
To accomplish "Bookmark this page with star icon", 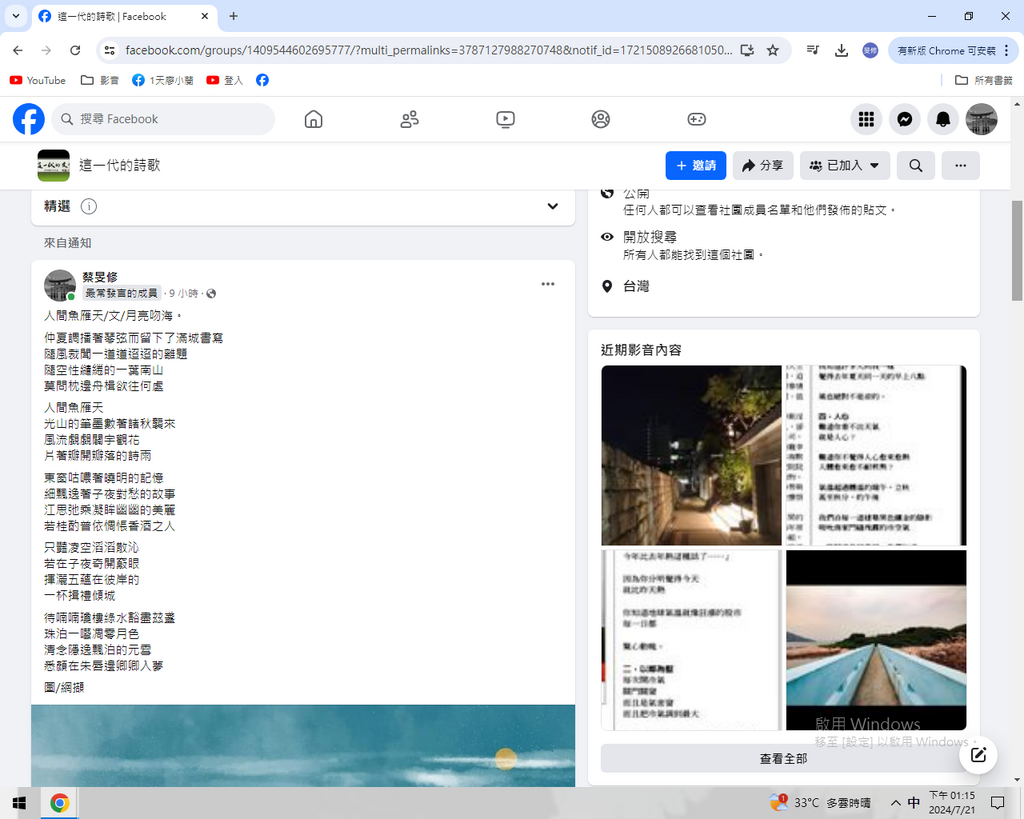I will click(x=773, y=50).
